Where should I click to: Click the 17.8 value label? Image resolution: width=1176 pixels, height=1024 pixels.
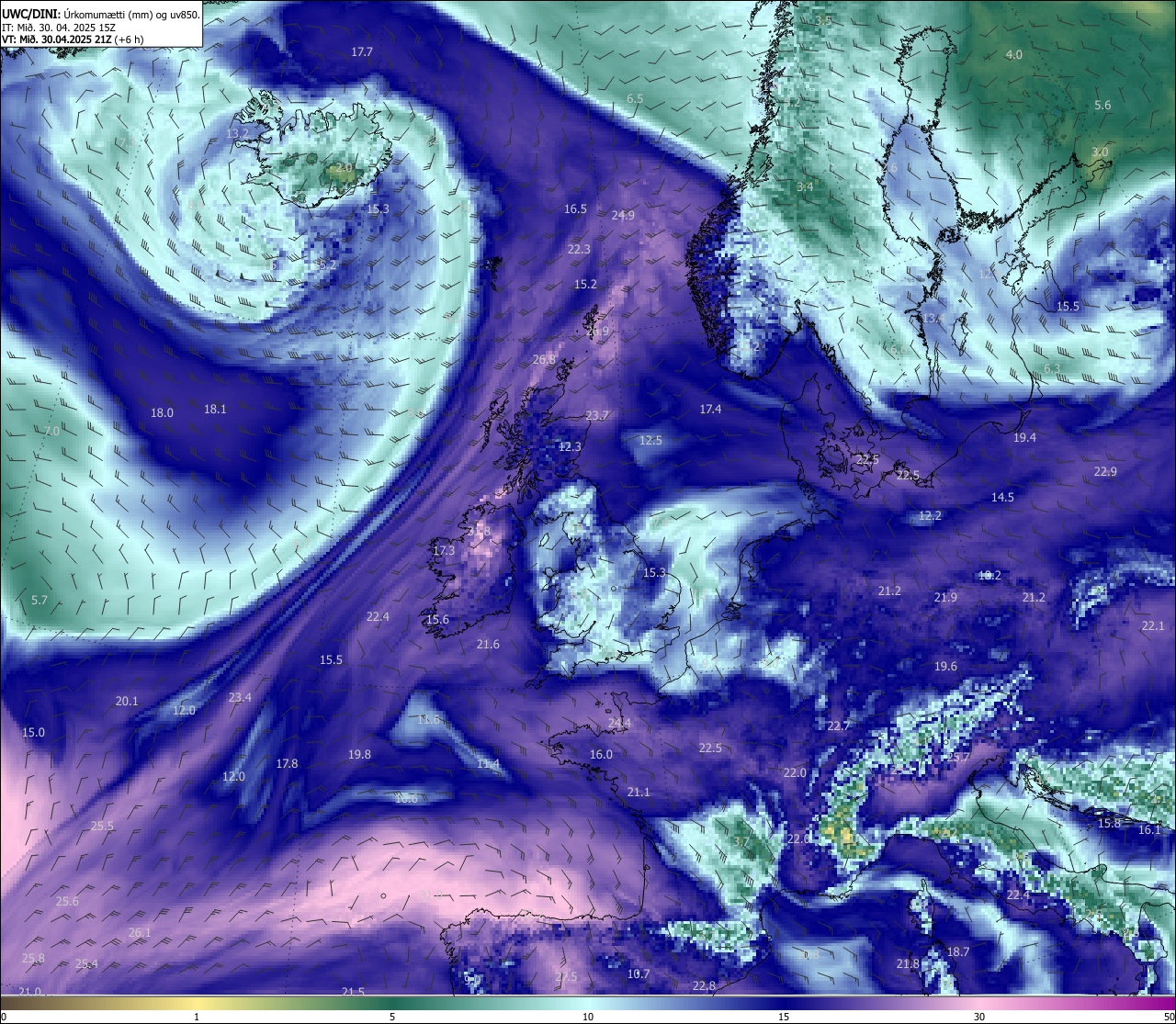(287, 764)
